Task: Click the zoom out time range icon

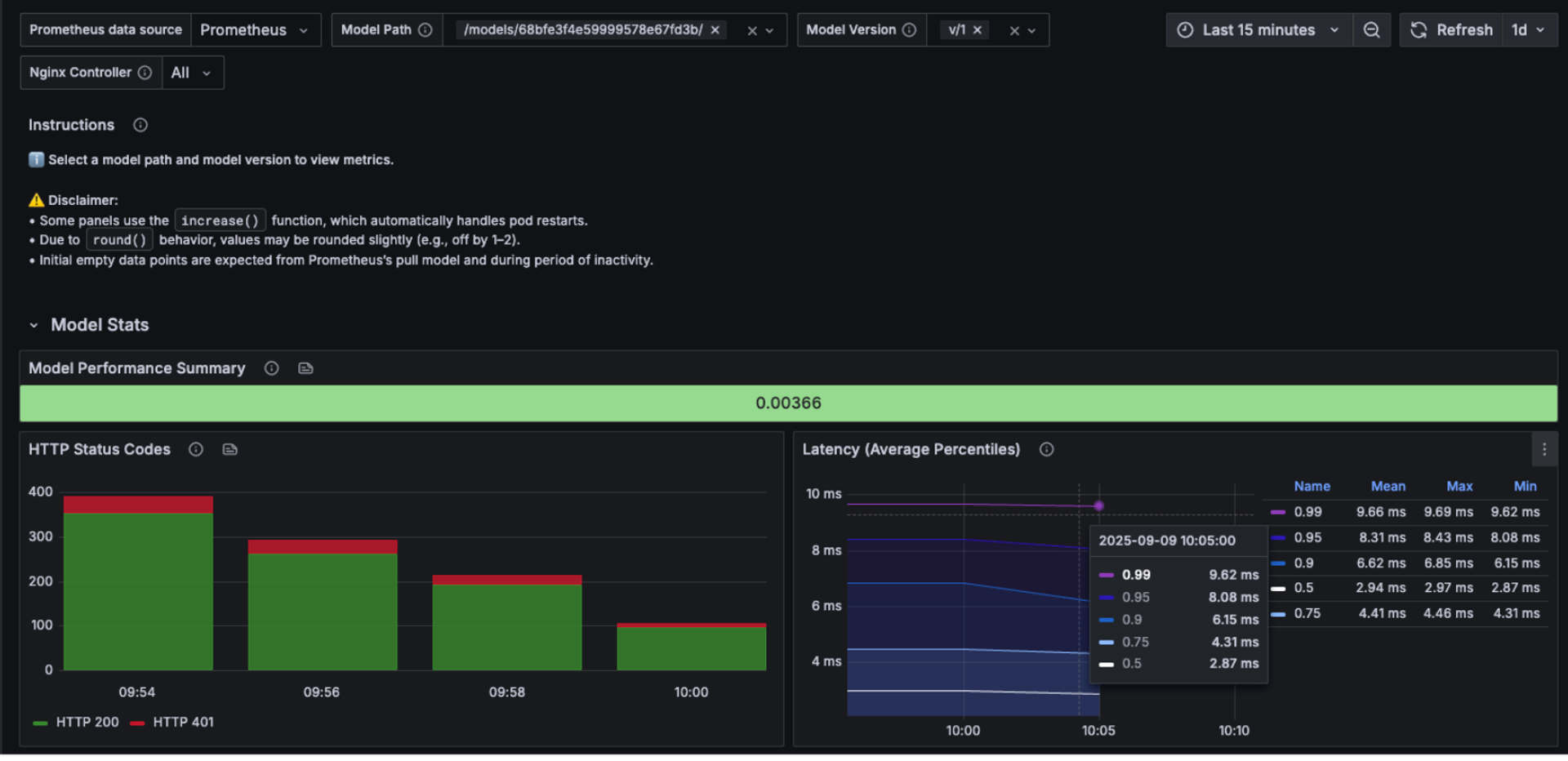Action: point(1372,30)
